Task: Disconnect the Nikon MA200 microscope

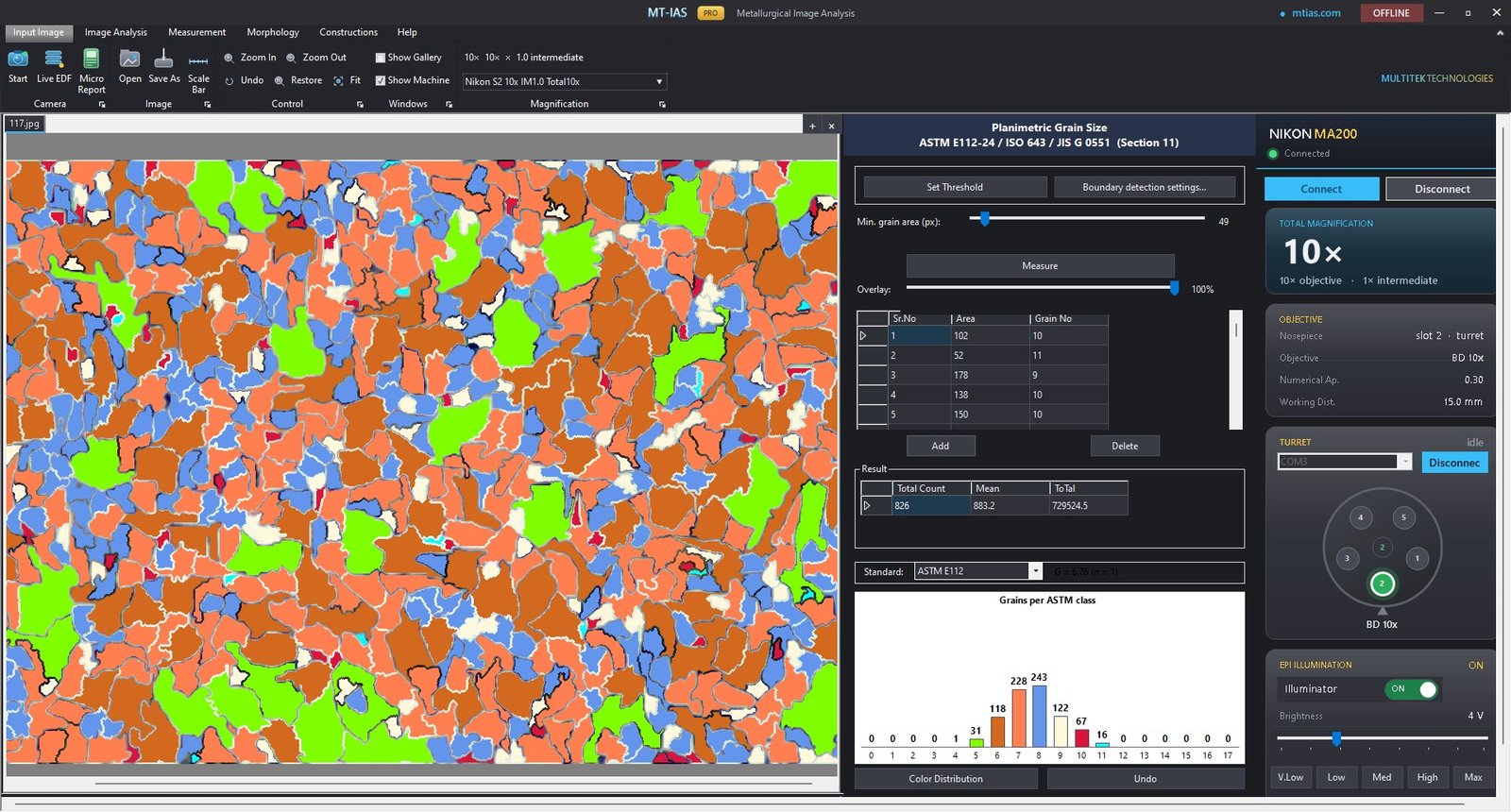Action: pyautogui.click(x=1442, y=189)
